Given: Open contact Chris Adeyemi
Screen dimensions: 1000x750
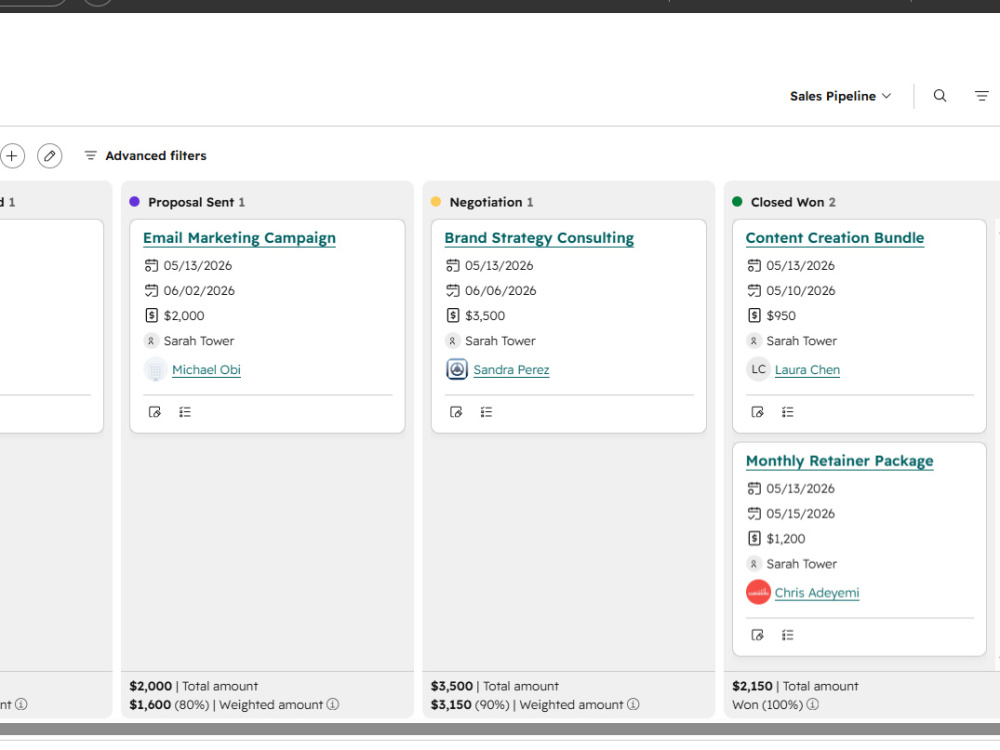Looking at the screenshot, I should [816, 593].
